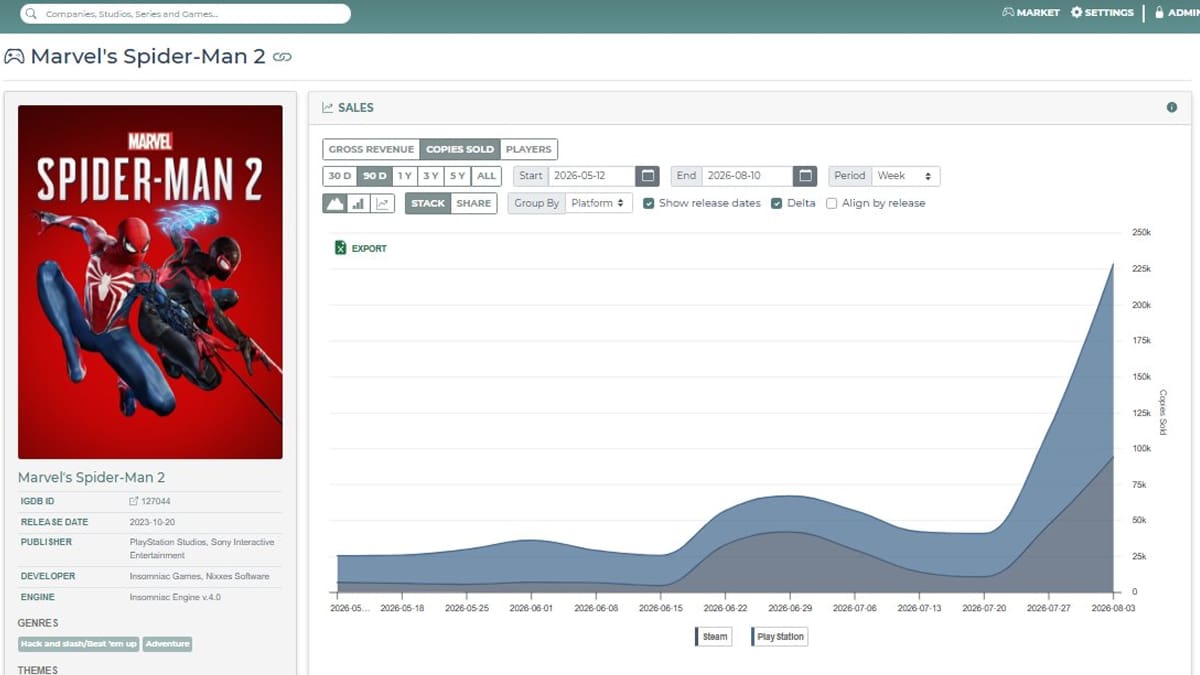The height and width of the screenshot is (675, 1200).
Task: Click the 2026-08-03 axis label
Action: pyautogui.click(x=1113, y=608)
